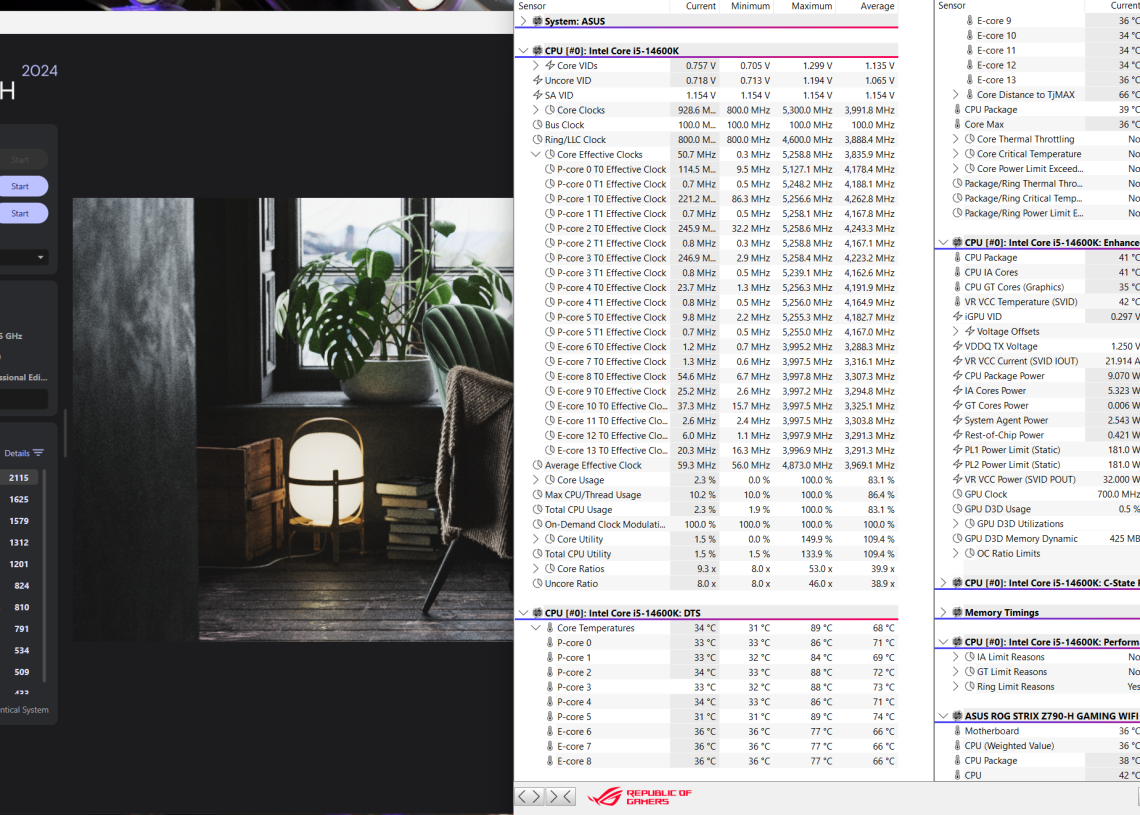Click the thermometer icon beside Core Max
This screenshot has width=1140, height=815.
[957, 124]
